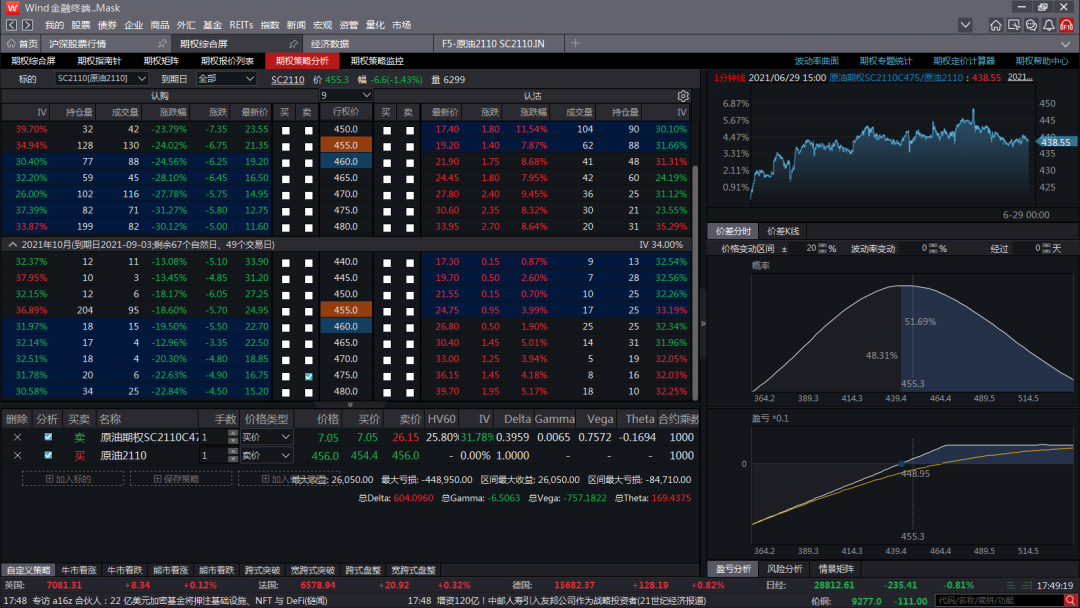Open the 债券 menu
Screen dimensions: 1080x608
point(107,25)
